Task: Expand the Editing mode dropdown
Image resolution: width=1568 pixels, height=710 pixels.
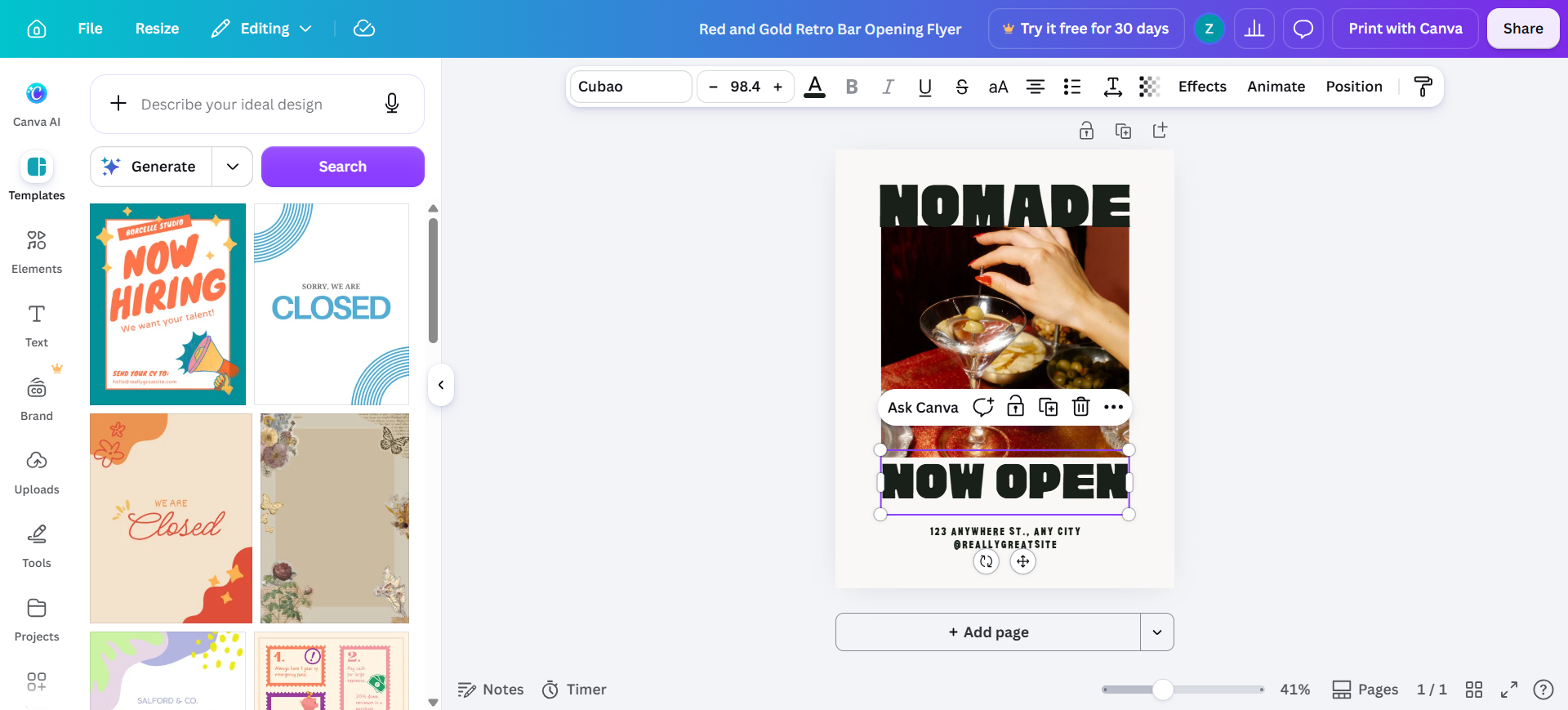Action: 262,29
